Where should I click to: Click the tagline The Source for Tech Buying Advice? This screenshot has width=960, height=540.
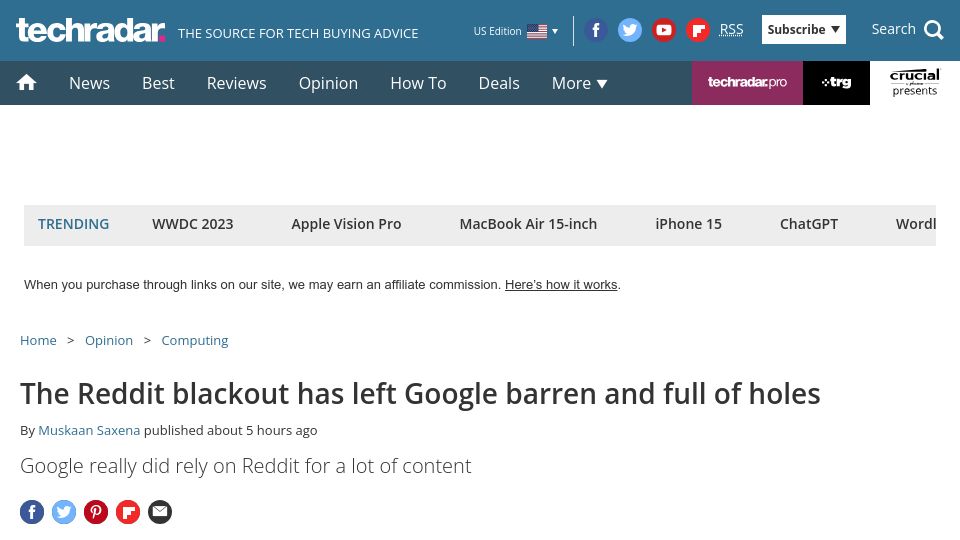[x=298, y=34]
